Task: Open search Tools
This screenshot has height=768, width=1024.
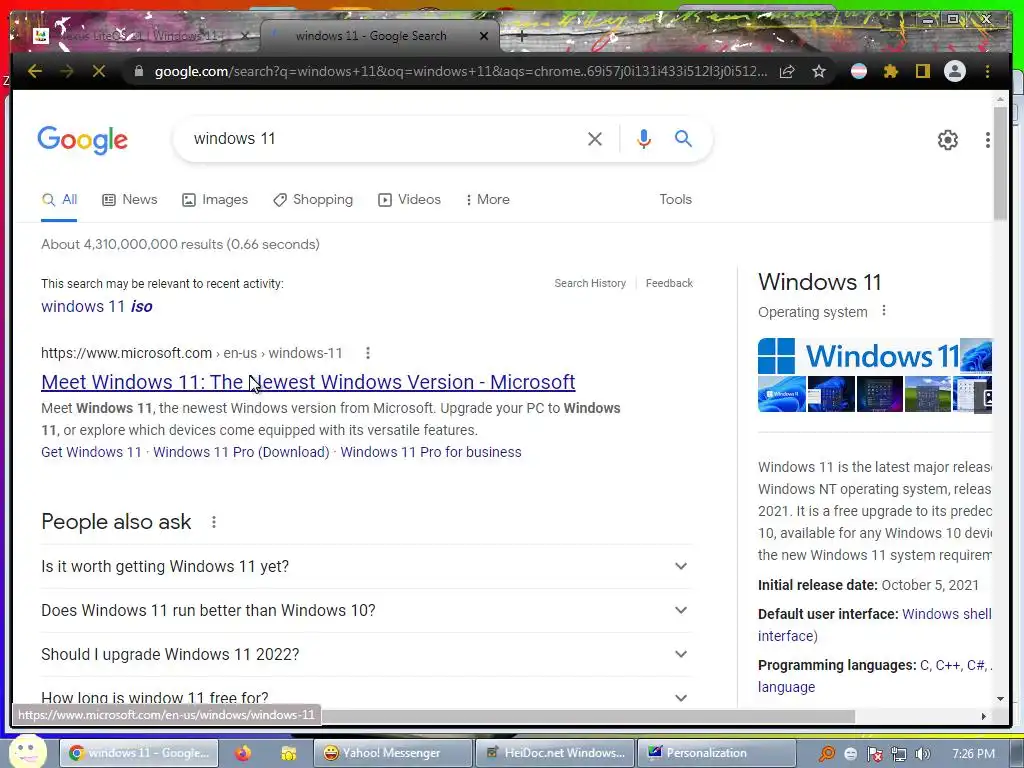Action: click(675, 199)
